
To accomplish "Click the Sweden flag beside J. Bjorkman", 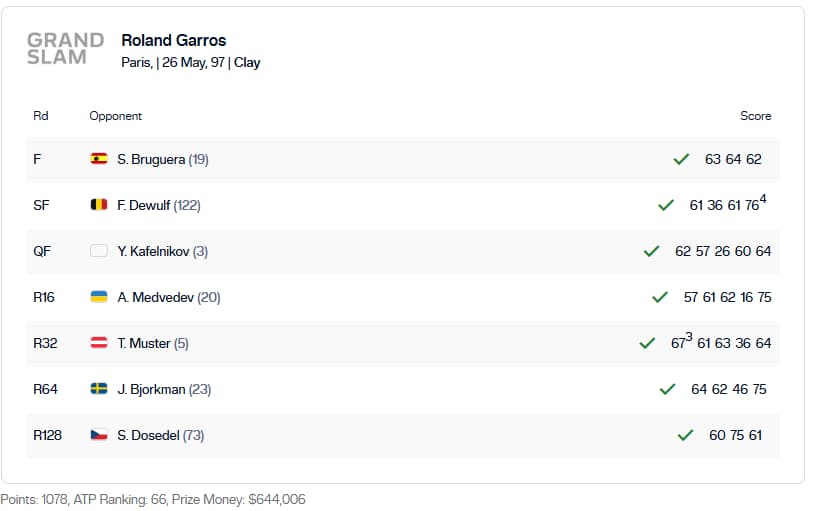I will pos(99,389).
